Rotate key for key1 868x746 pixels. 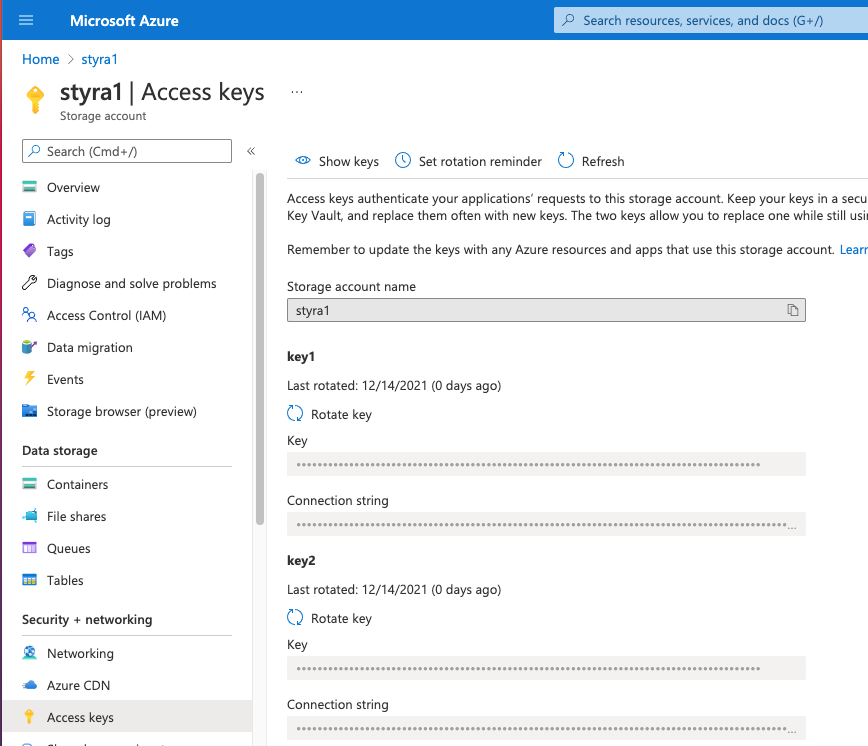[329, 414]
